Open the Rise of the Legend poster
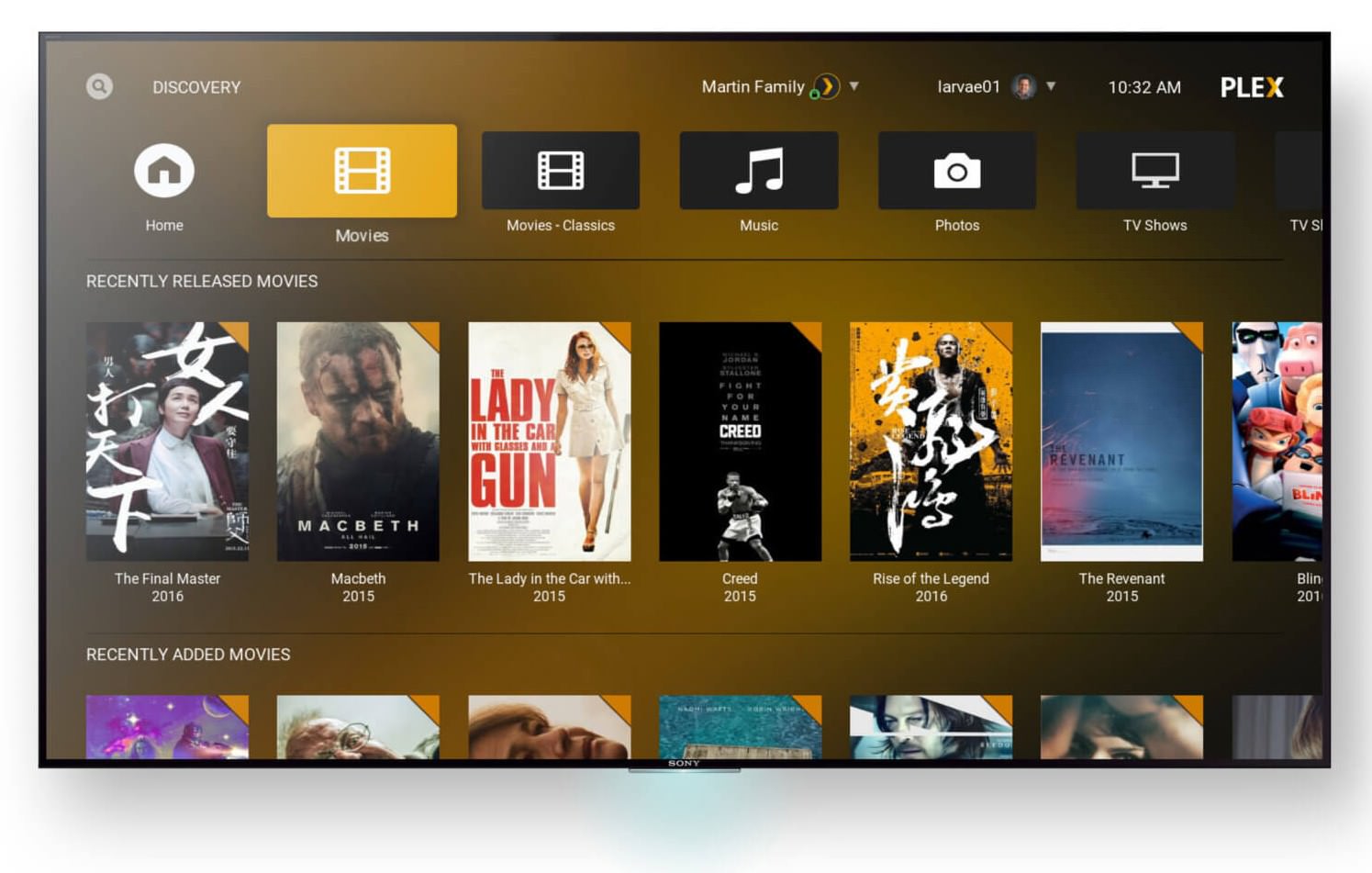This screenshot has height=873, width=1372. 931,442
